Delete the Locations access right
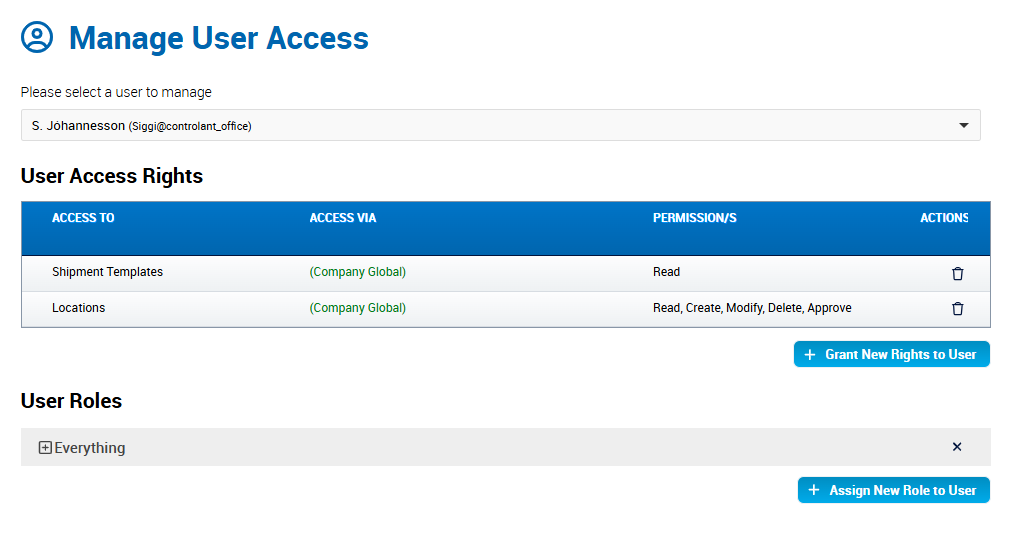Viewport: 1031px width, 533px height. click(957, 309)
